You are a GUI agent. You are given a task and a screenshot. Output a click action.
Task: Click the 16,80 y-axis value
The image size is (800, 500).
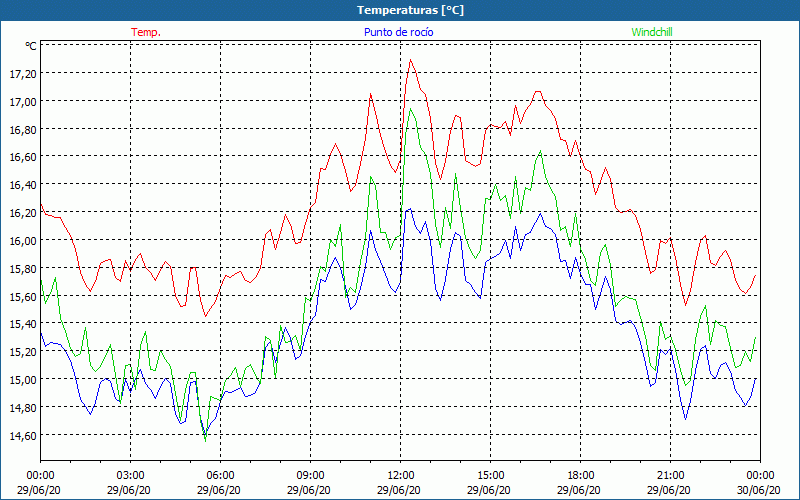pyautogui.click(x=23, y=130)
